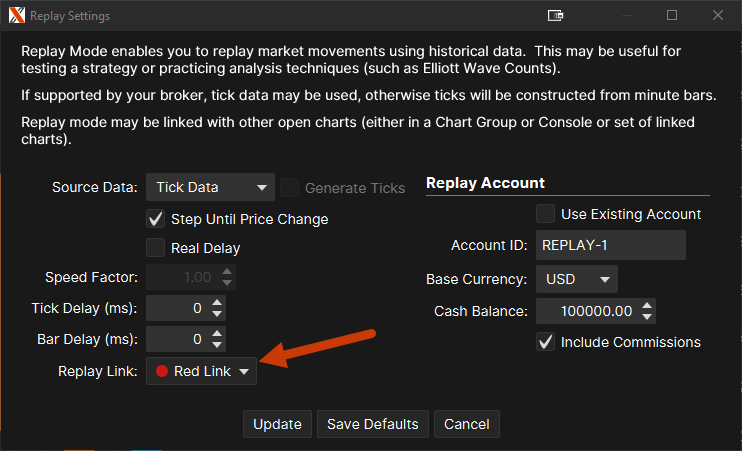Screen dimensions: 742x451
Task: Increase Bar Delay with the up arrow
Action: [218, 333]
